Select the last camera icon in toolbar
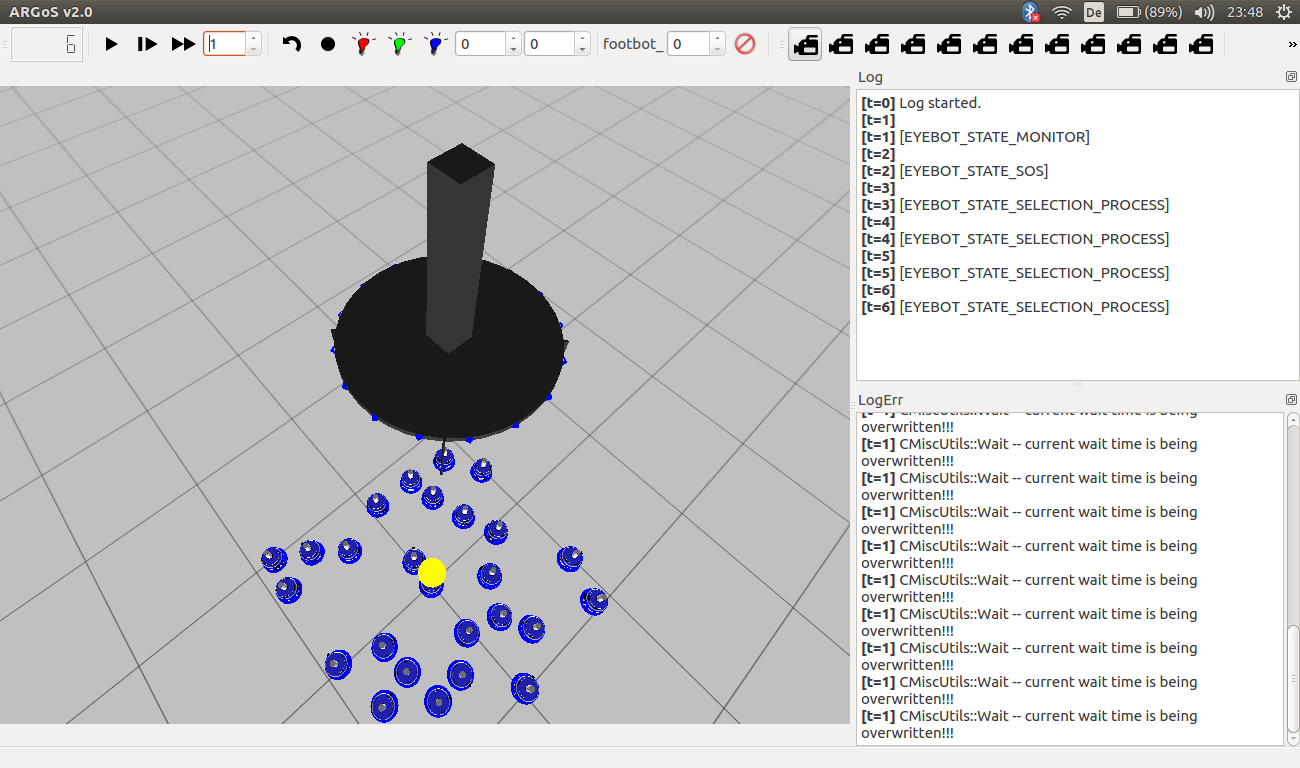The width and height of the screenshot is (1300, 768). click(x=1201, y=44)
